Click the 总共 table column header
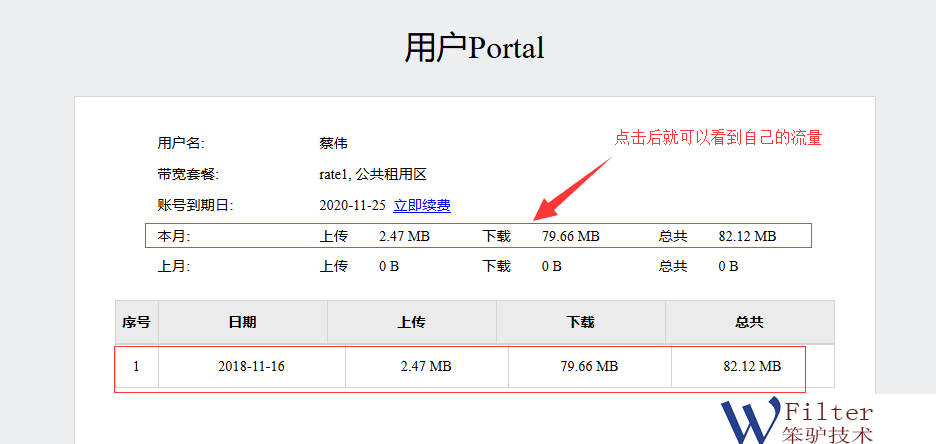The height and width of the screenshot is (444, 936). point(749,322)
